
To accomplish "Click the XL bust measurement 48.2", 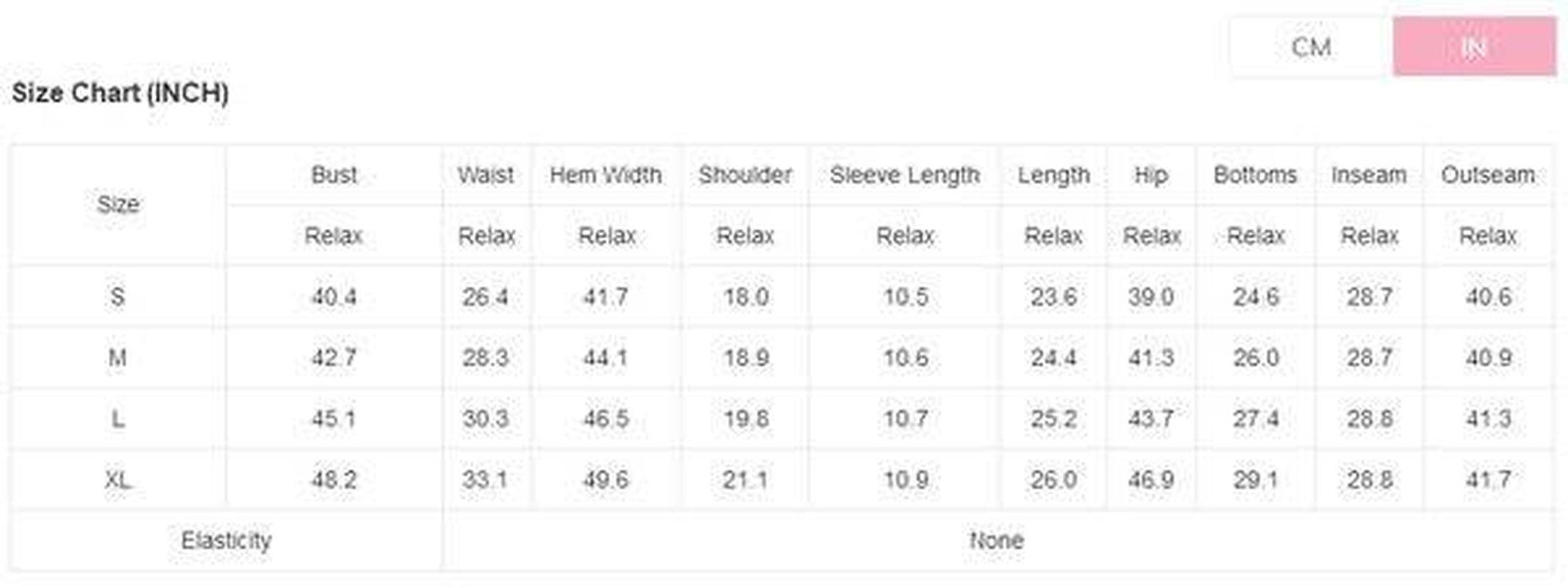I will pos(334,480).
